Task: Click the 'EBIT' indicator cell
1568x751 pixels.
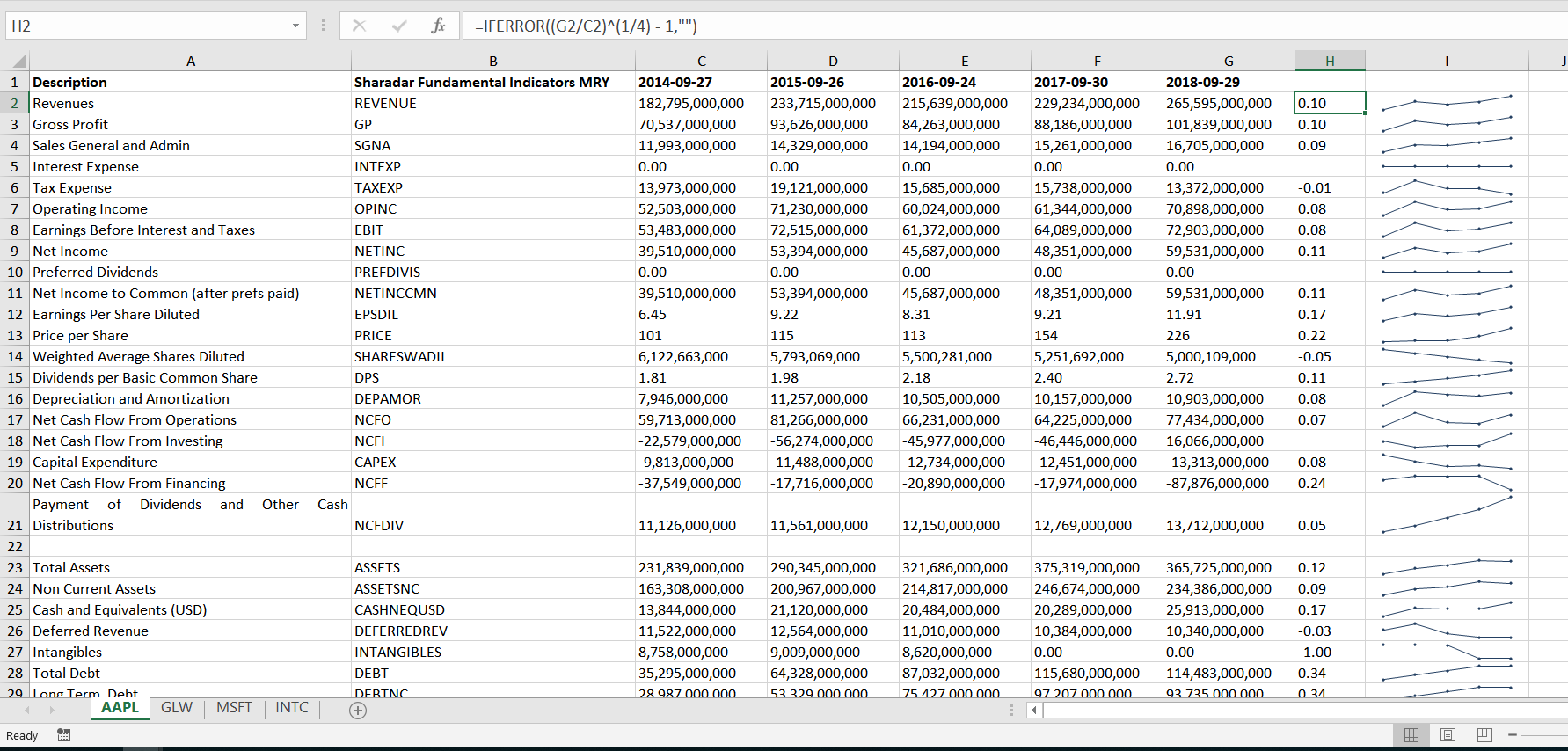Action: [x=493, y=230]
